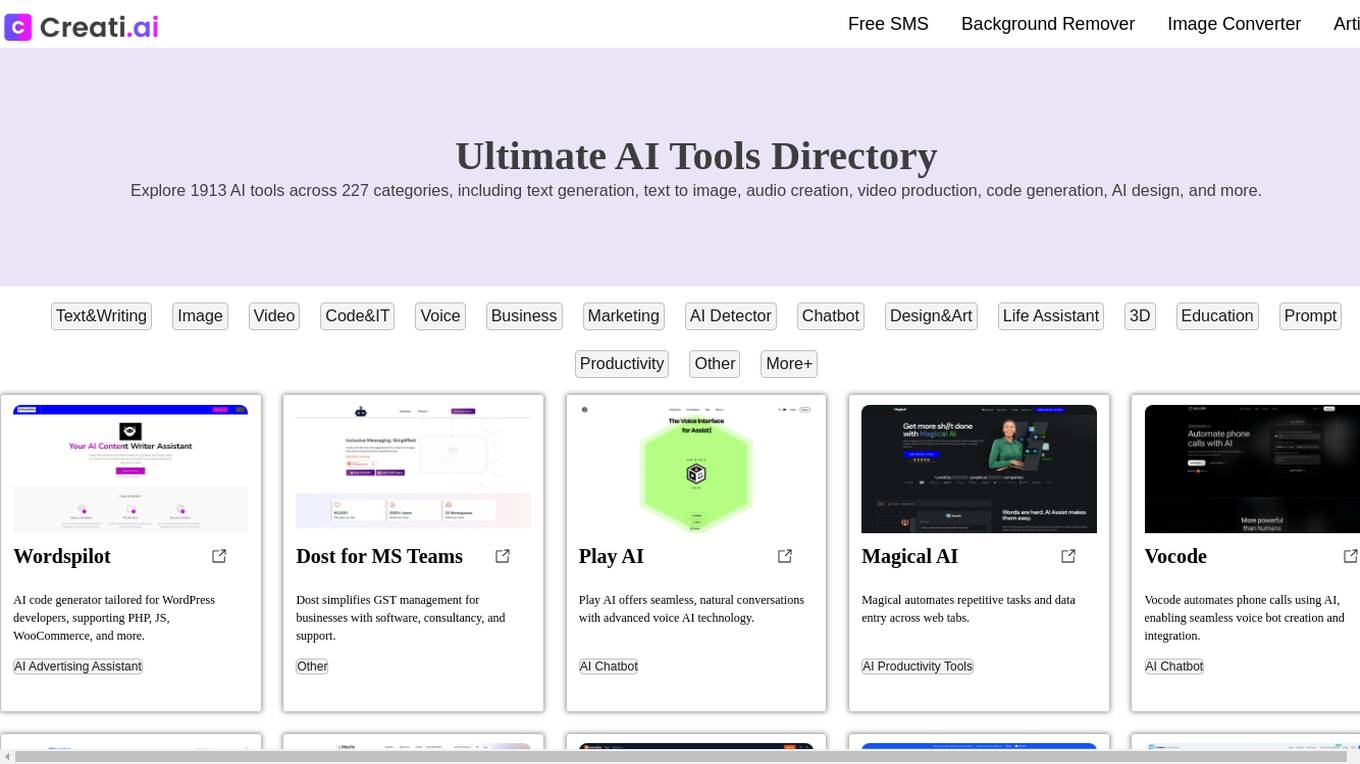The width and height of the screenshot is (1360, 764).
Task: Click the Ultimate AI Tools Directory heading
Action: pos(696,156)
